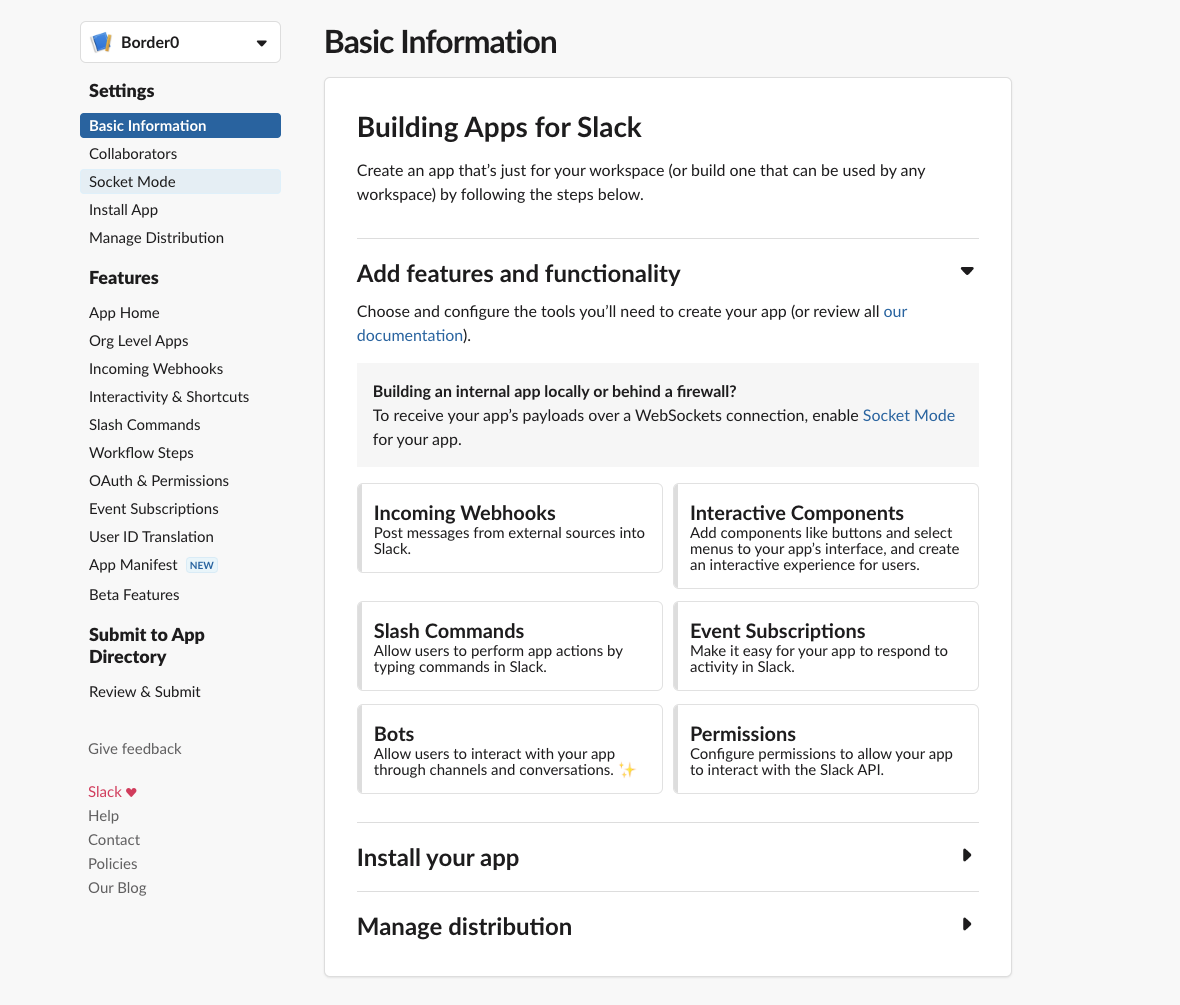This screenshot has height=1005, width=1180.
Task: Click the NEW badge beside App Manifest
Action: pos(202,565)
